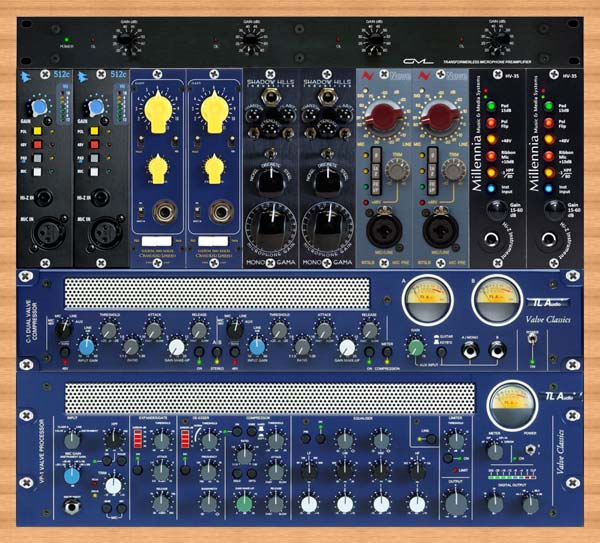Adjust the blue Mic Gain knob on the VP-1
The image size is (600, 543).
[72, 476]
